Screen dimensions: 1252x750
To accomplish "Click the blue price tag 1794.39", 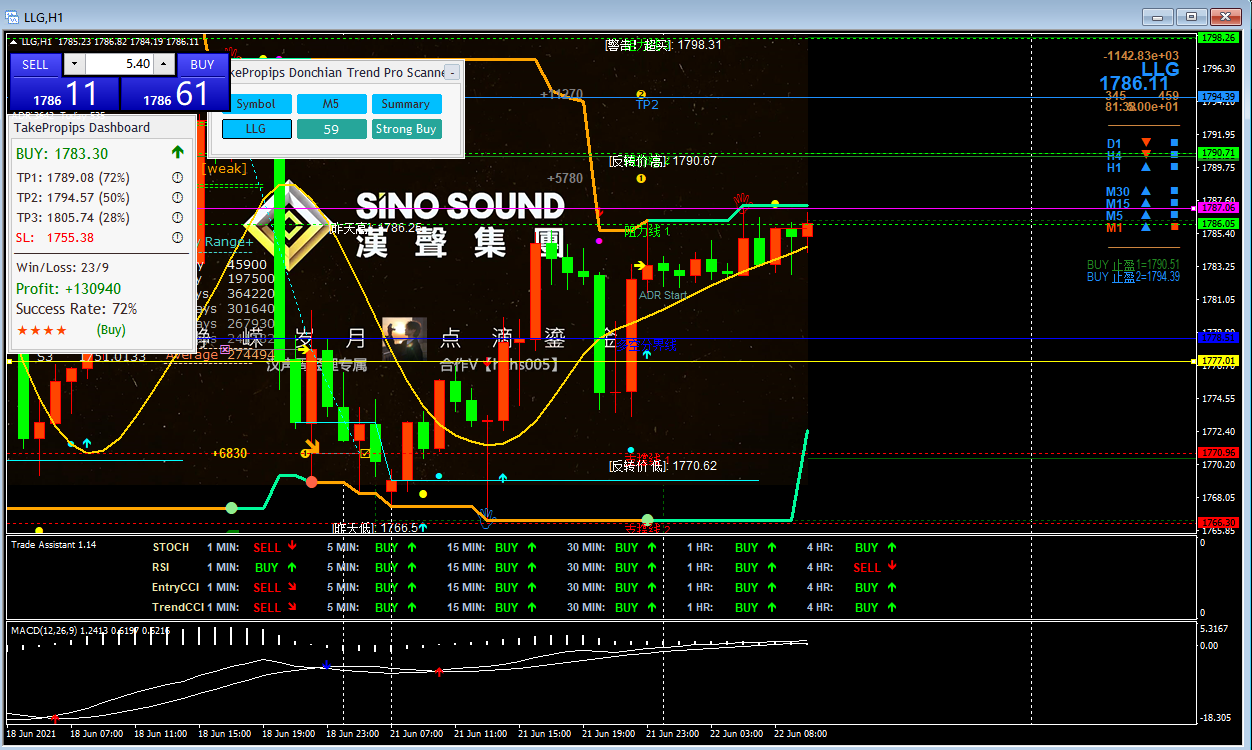I will click(1219, 97).
